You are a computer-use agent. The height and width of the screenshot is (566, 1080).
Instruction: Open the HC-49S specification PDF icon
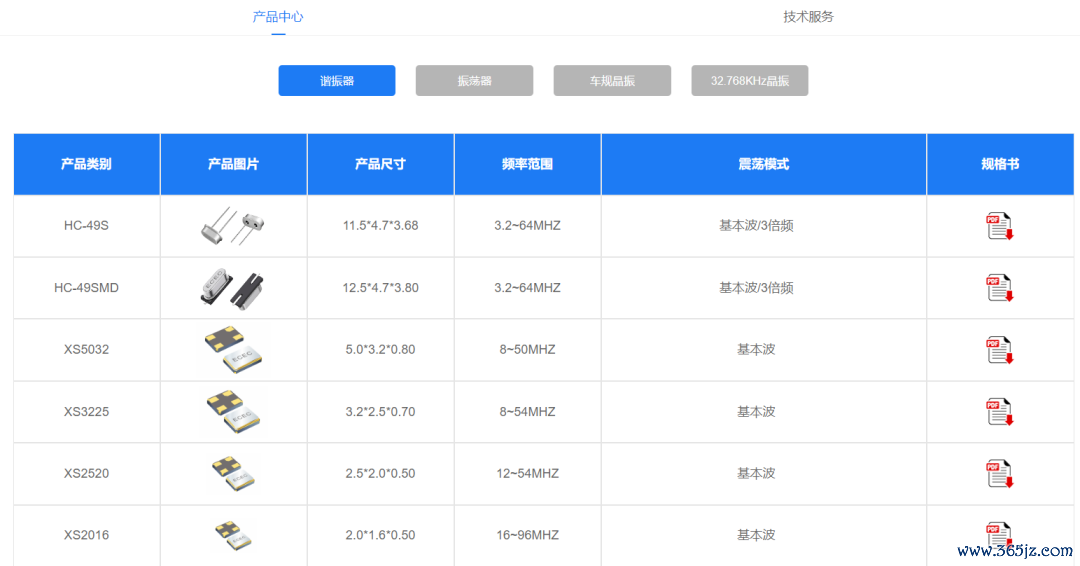point(1000,226)
